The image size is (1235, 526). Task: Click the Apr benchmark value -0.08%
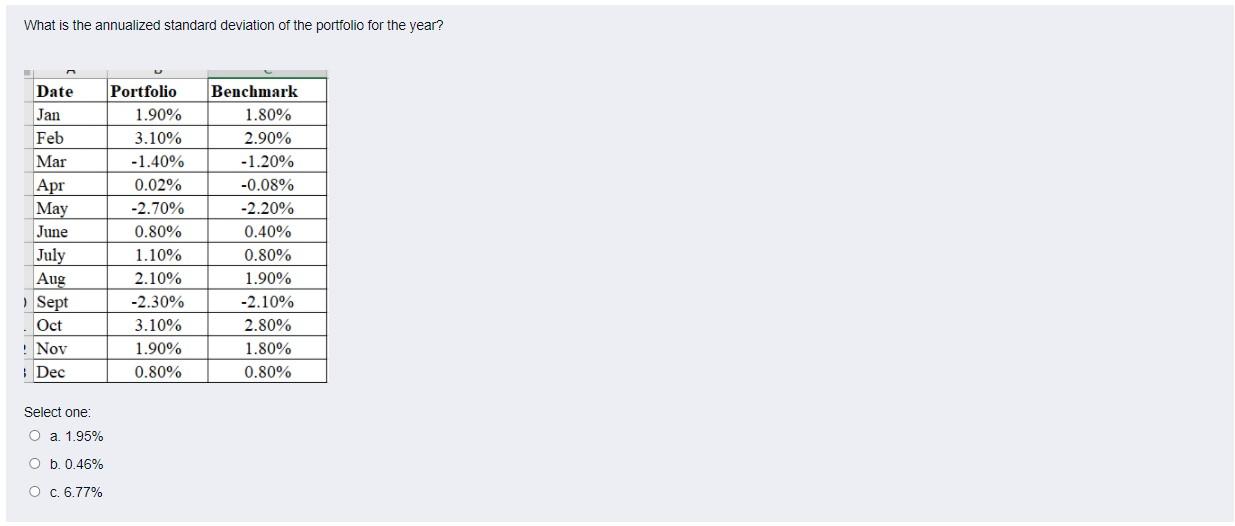coord(268,185)
